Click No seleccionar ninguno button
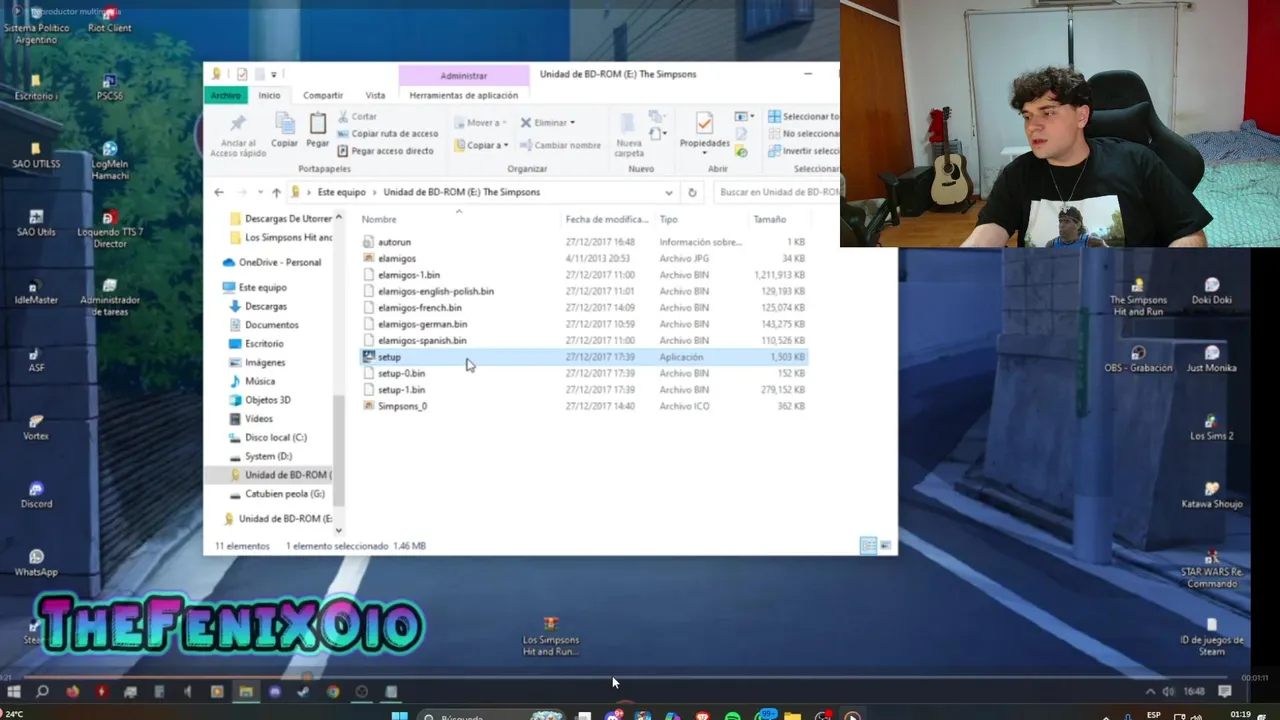The width and height of the screenshot is (1280, 720). pos(804,134)
